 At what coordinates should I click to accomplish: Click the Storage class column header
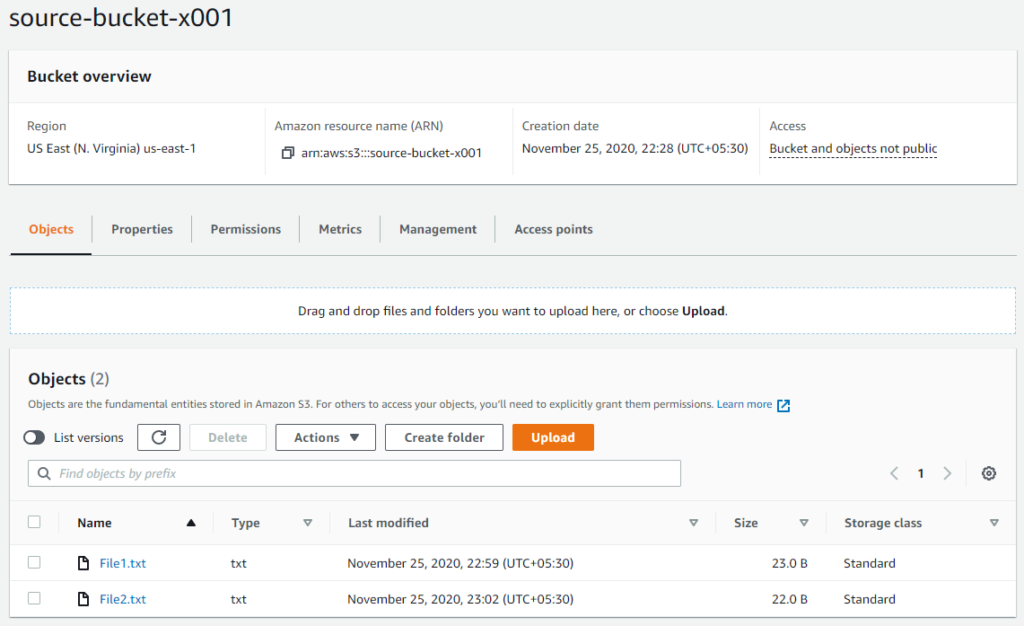point(883,523)
